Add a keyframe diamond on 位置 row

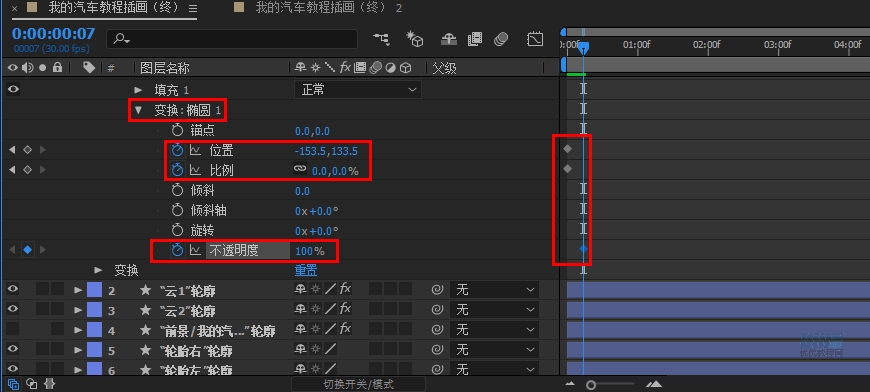[27, 150]
